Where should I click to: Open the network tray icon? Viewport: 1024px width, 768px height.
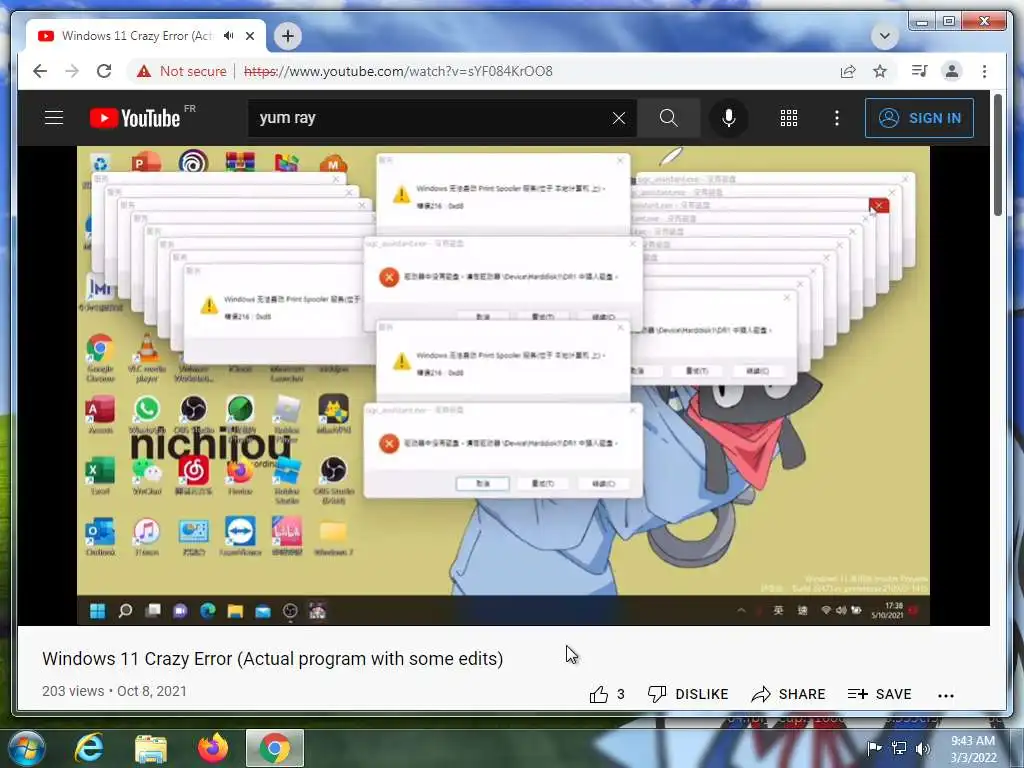[x=899, y=748]
